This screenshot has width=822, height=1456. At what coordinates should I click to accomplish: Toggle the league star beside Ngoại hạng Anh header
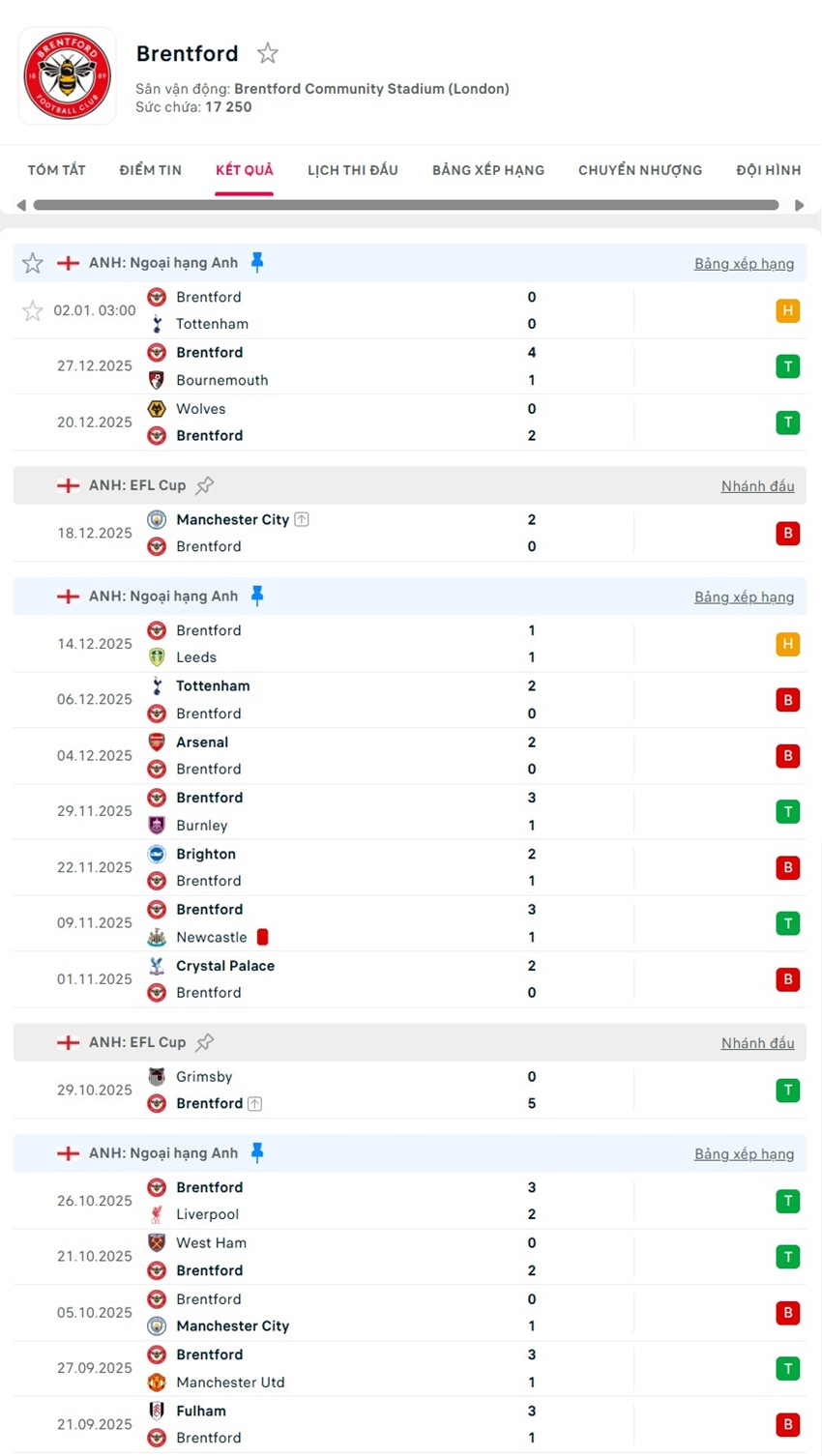(x=32, y=262)
